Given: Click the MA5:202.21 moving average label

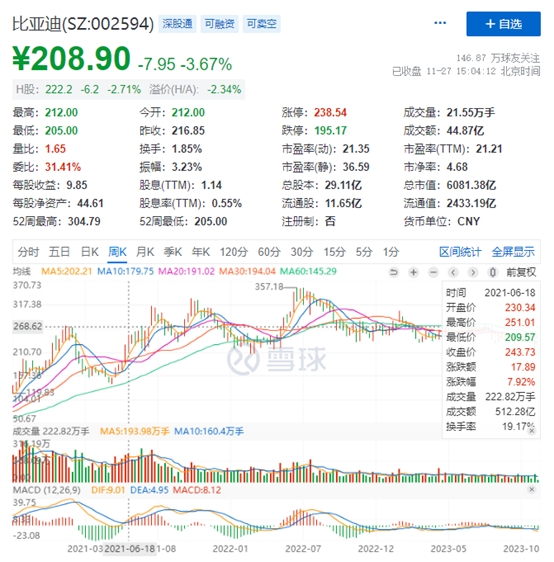Looking at the screenshot, I should coord(67,271).
